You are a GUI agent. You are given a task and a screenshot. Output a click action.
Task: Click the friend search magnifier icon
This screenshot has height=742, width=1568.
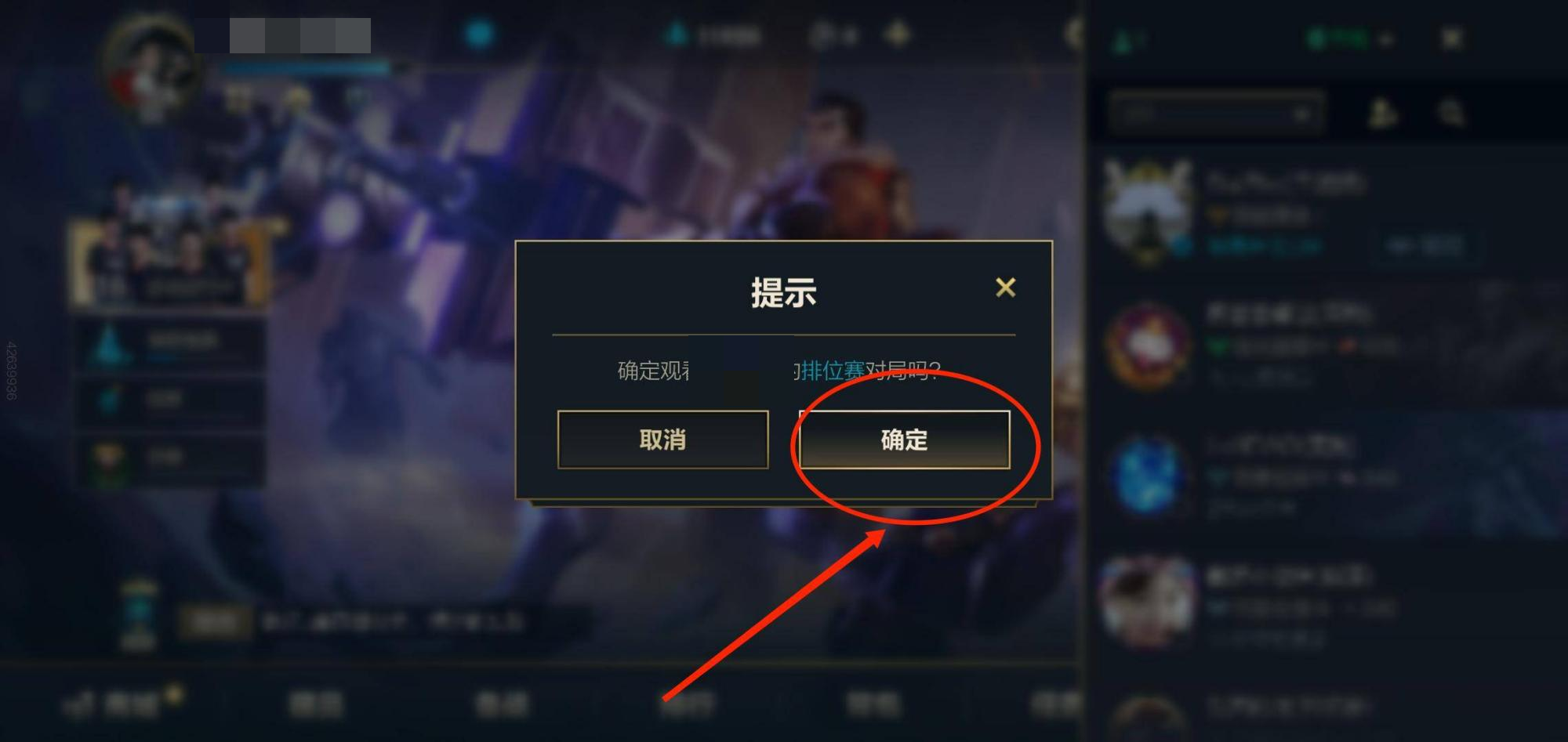click(1451, 114)
